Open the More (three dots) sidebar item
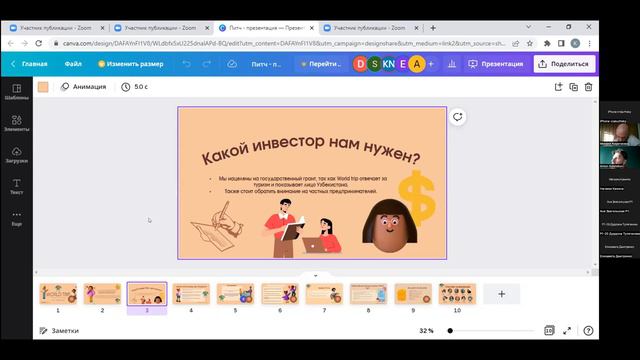Image resolution: width=640 pixels, height=360 pixels. pyautogui.click(x=17, y=218)
